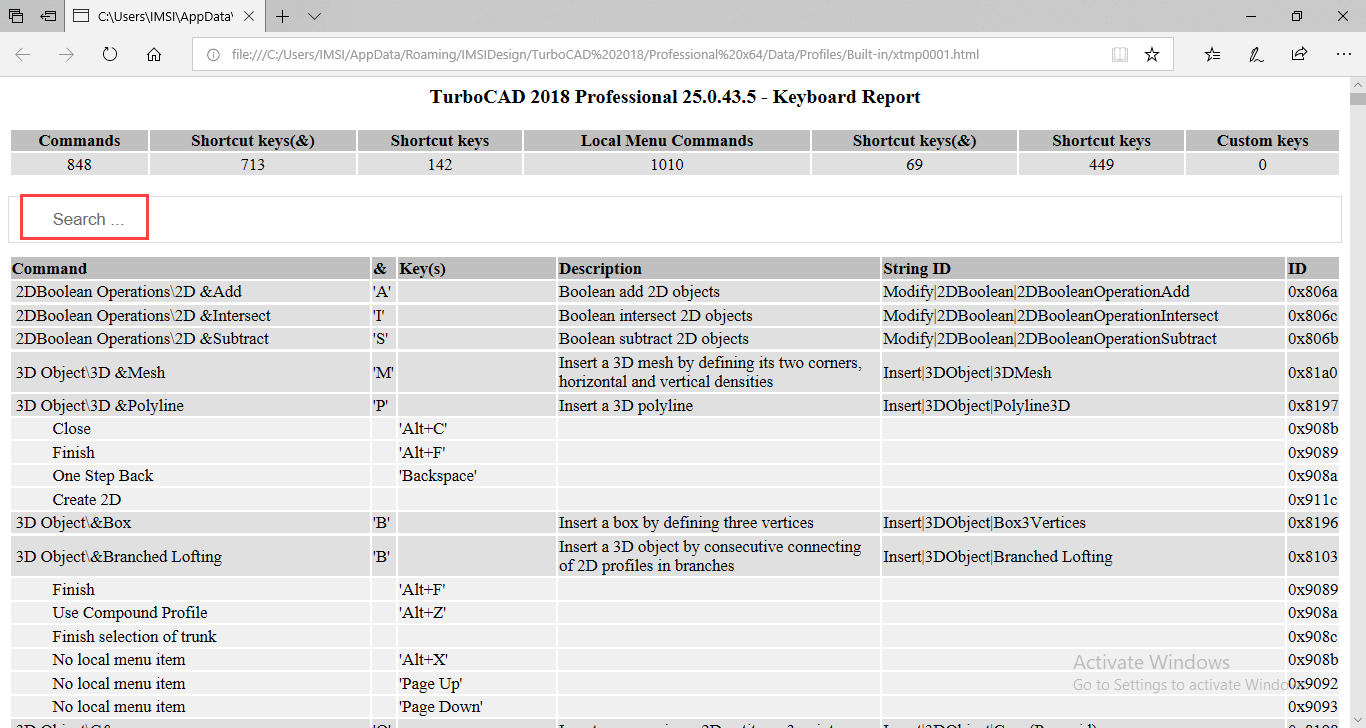The width and height of the screenshot is (1366, 728).
Task: Click the 'Alt+Z' key cell
Action: pyautogui.click(x=477, y=613)
